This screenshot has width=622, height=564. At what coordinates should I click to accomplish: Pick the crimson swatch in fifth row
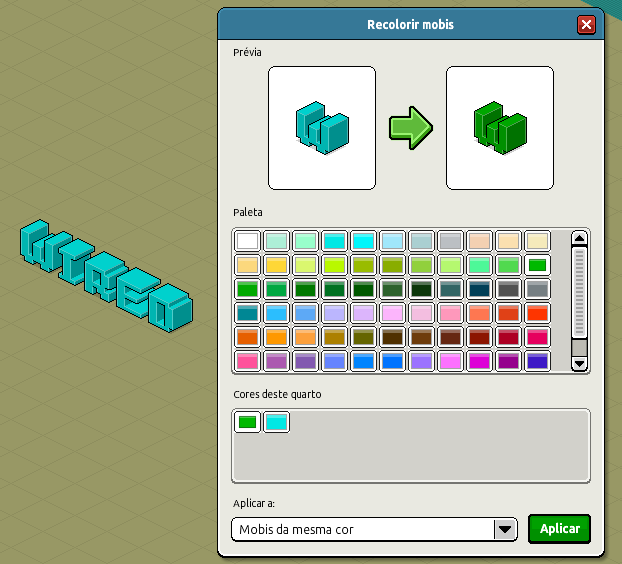[509, 338]
